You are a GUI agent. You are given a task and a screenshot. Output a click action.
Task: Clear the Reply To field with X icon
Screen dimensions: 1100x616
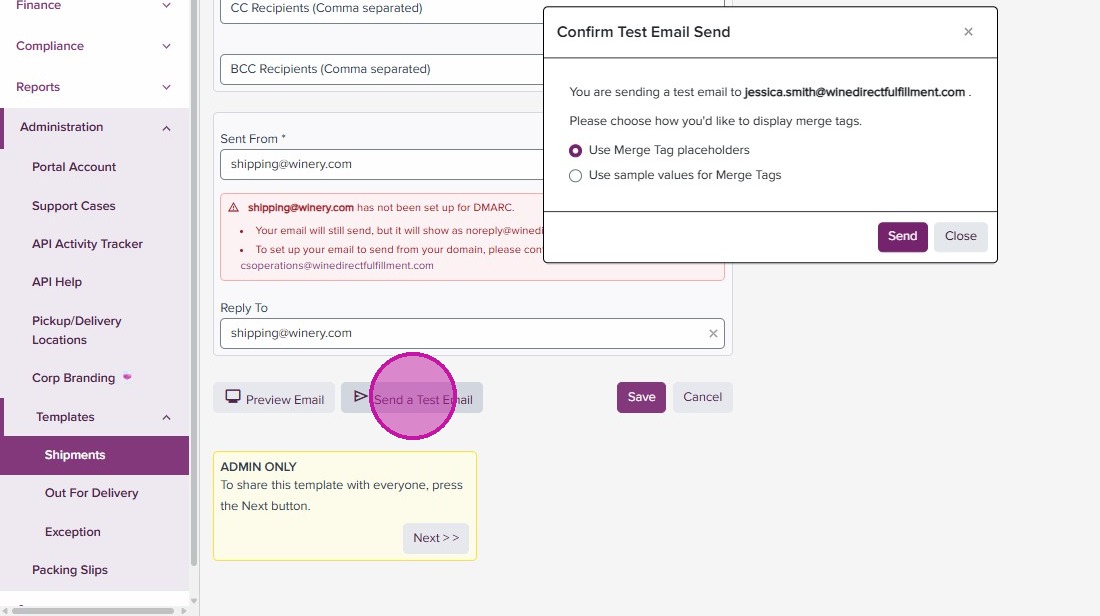(713, 334)
